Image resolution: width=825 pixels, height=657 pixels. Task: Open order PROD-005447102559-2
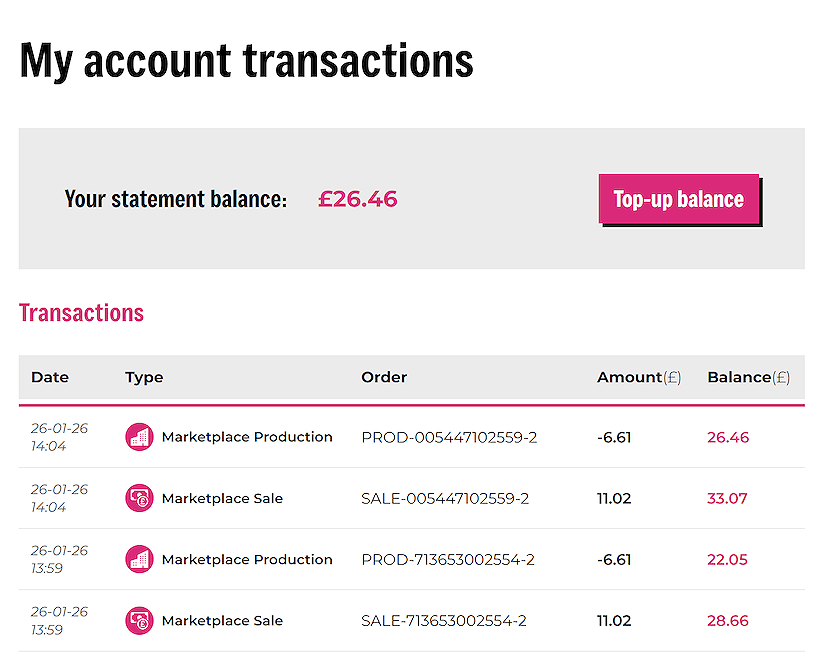449,437
